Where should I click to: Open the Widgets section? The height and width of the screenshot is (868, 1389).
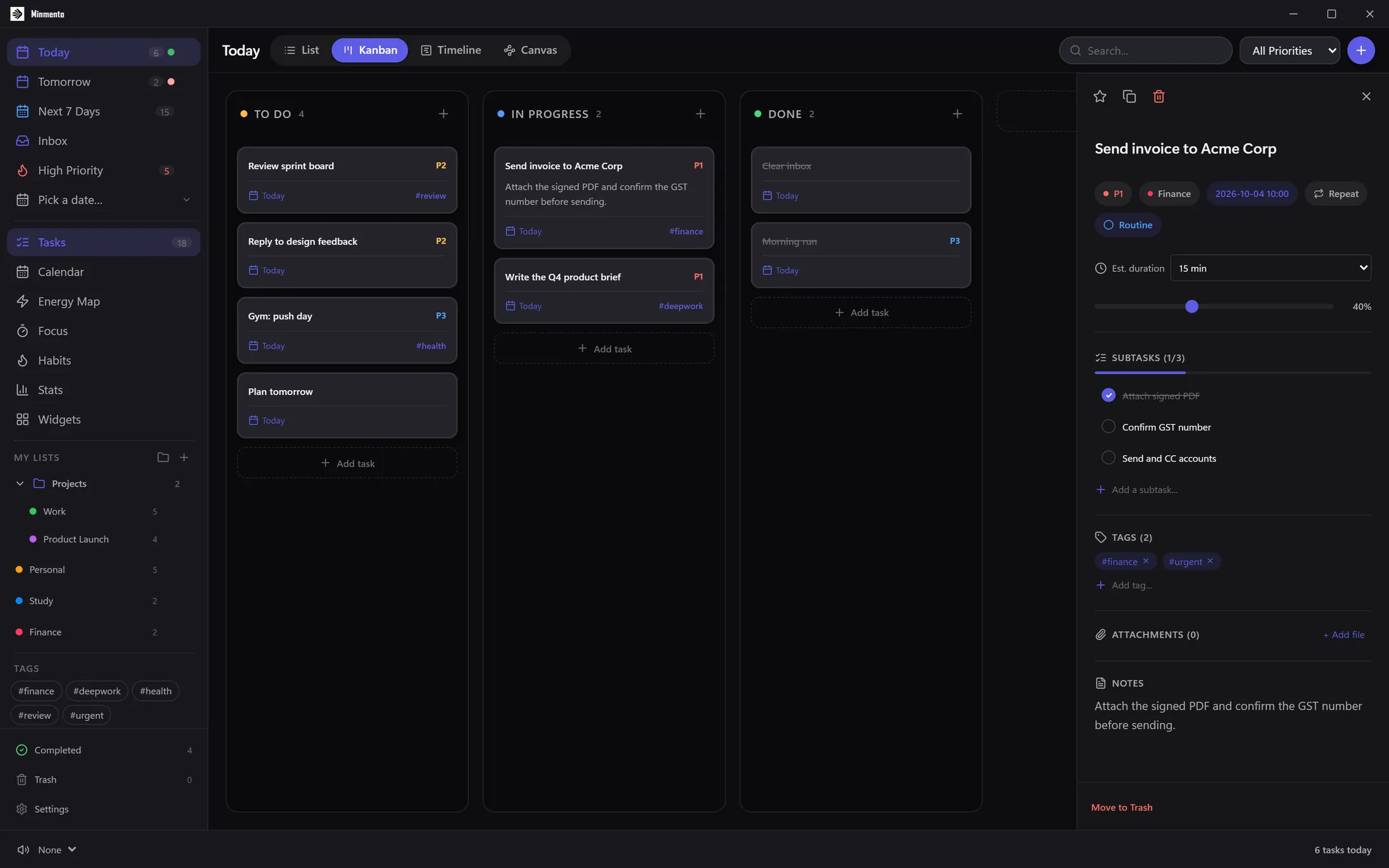[104, 420]
